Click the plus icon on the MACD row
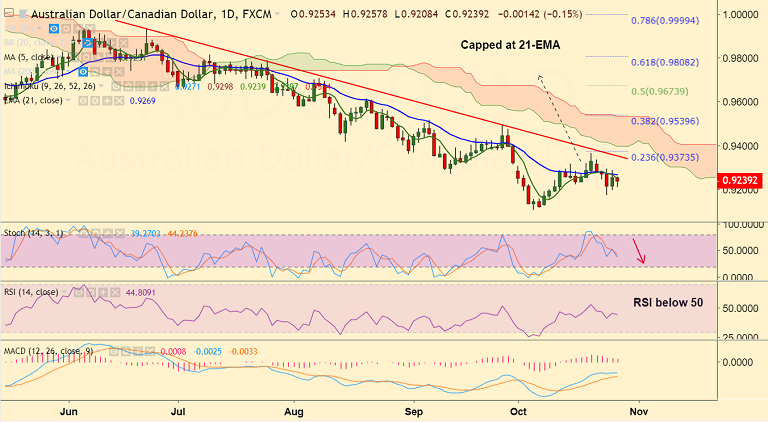The image size is (768, 422). pyautogui.click(x=138, y=351)
